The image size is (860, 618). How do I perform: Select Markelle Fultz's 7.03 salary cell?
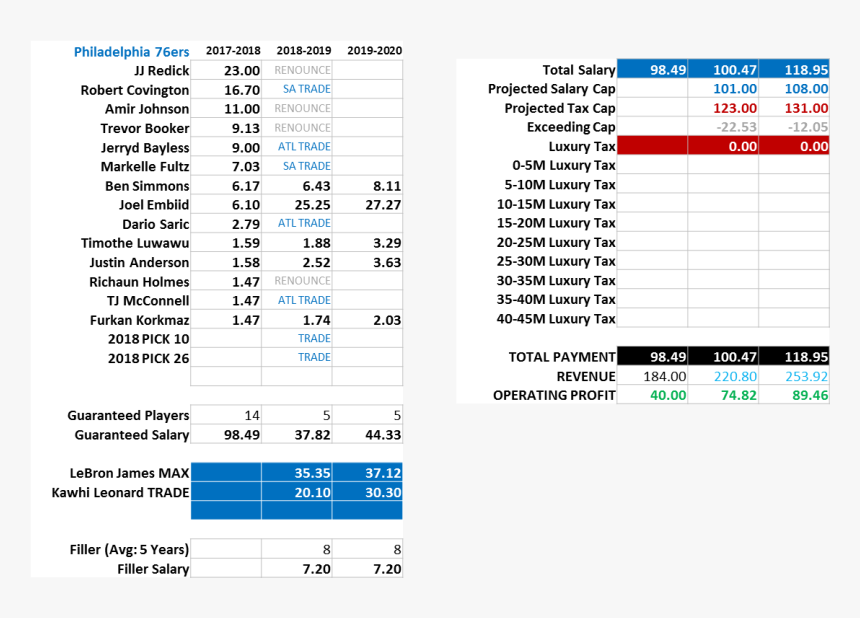(x=226, y=166)
